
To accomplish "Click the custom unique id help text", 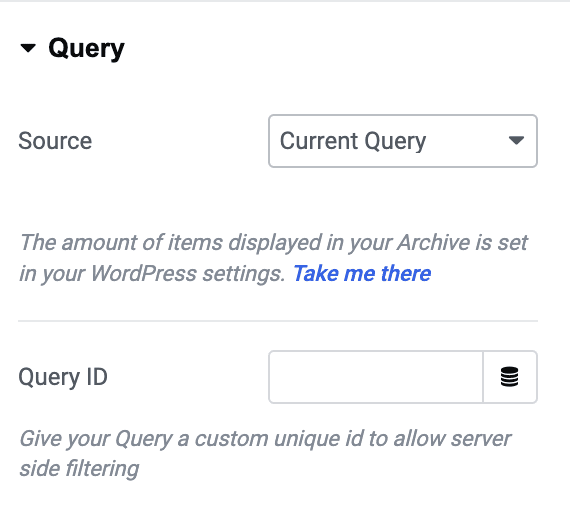I will (x=265, y=453).
